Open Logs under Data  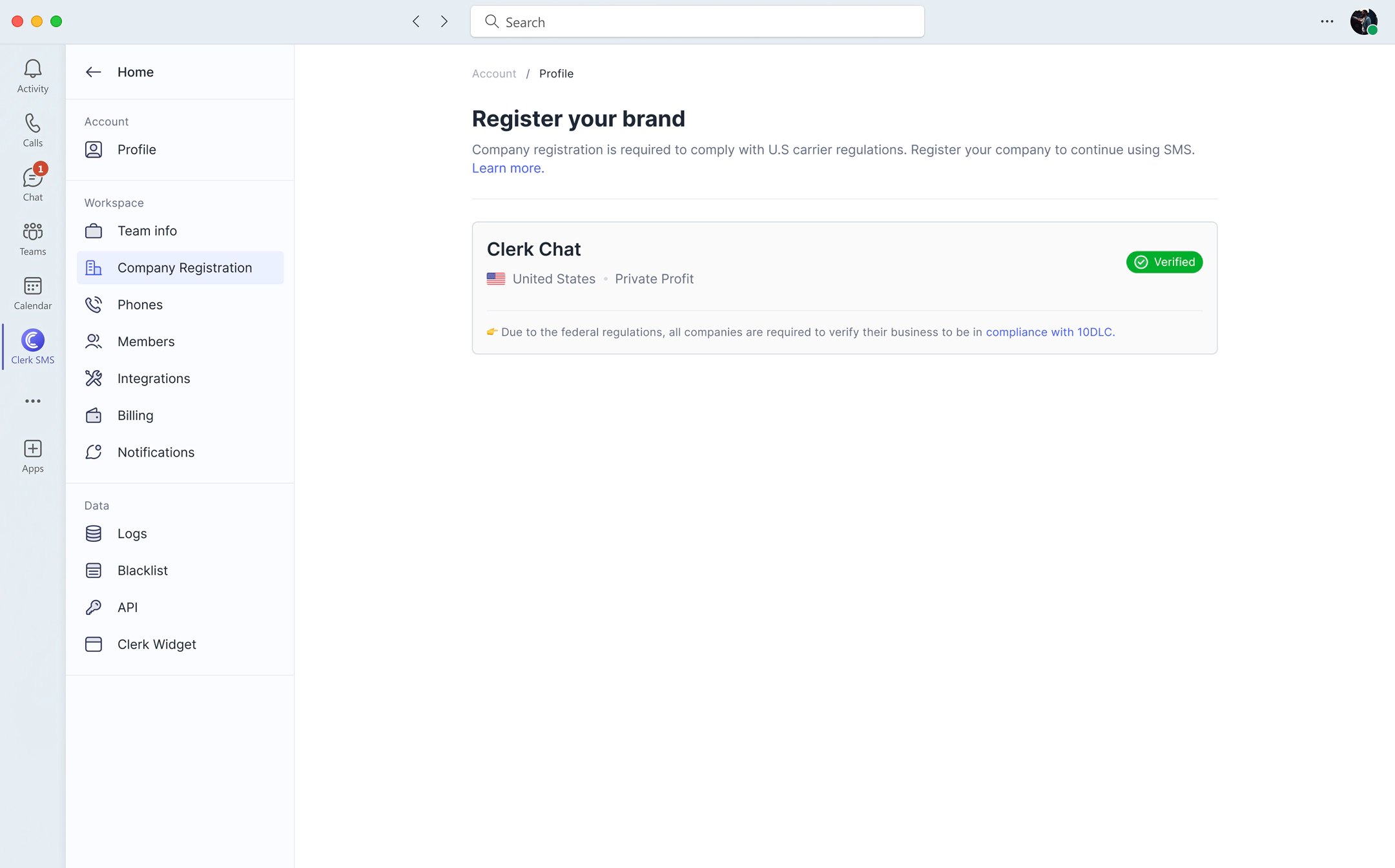point(180,533)
